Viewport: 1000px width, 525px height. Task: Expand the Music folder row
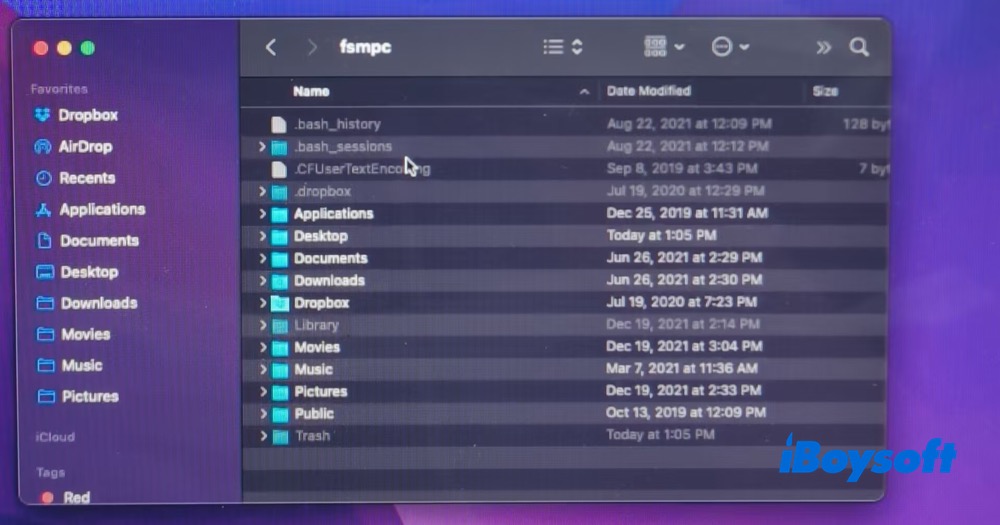pos(263,369)
